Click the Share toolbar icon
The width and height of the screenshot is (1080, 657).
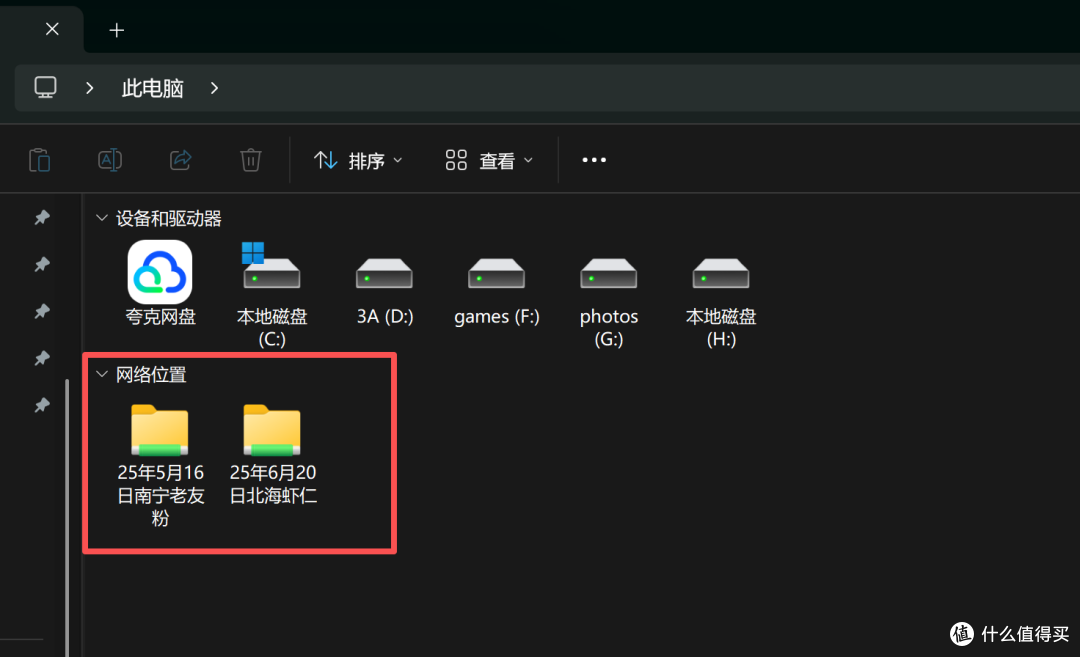180,160
